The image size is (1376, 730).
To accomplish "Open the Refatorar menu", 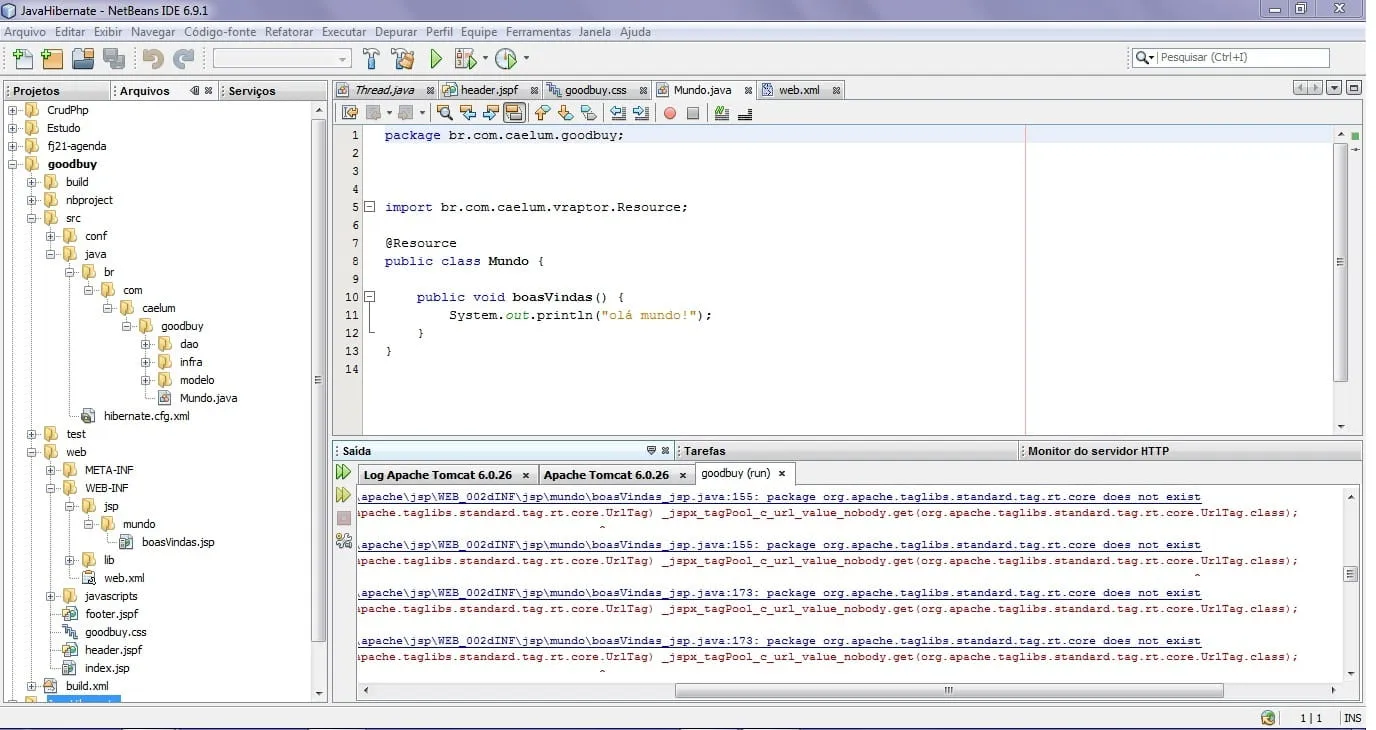I will click(288, 32).
